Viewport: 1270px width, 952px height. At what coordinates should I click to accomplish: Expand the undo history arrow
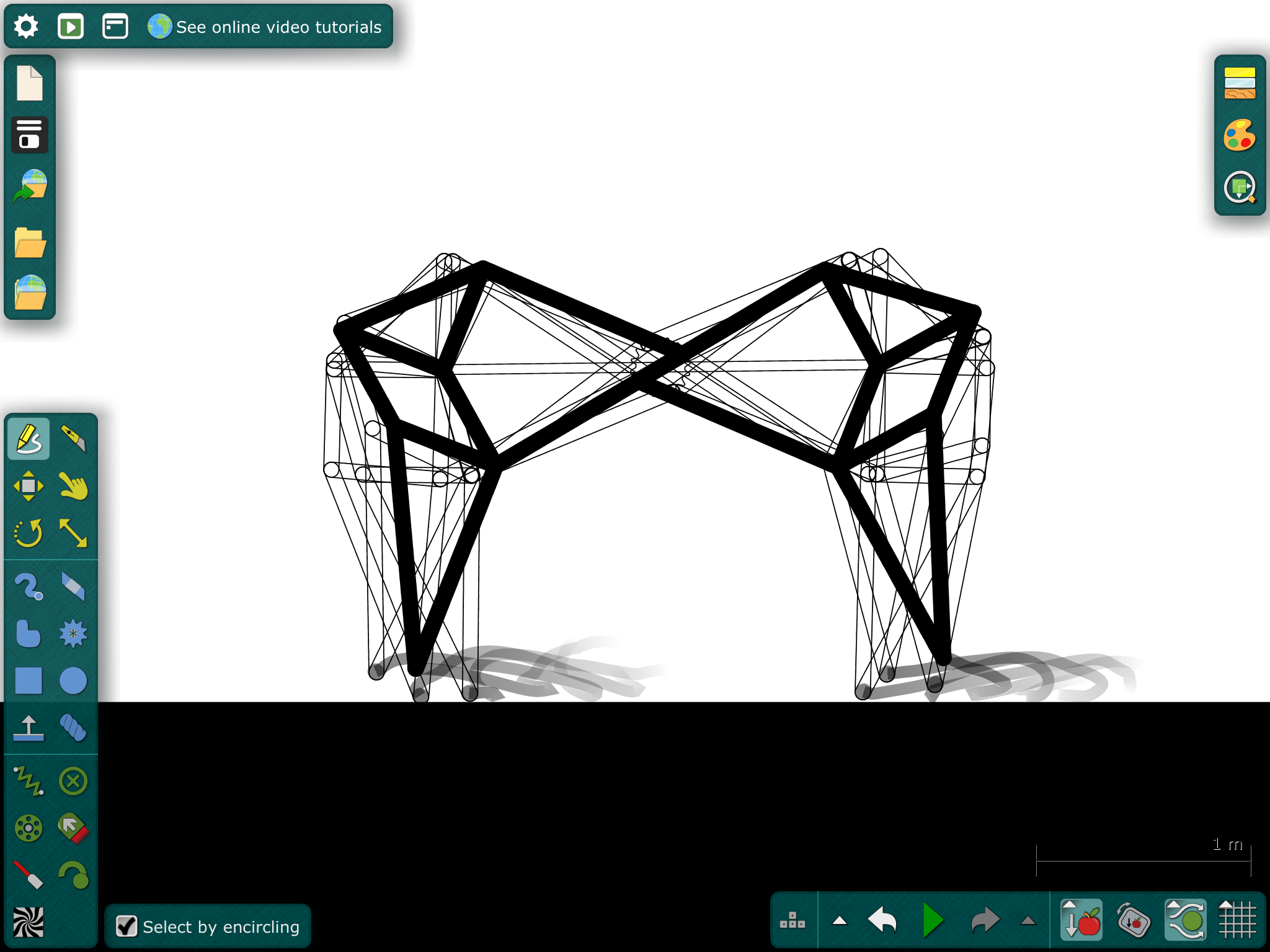840,921
